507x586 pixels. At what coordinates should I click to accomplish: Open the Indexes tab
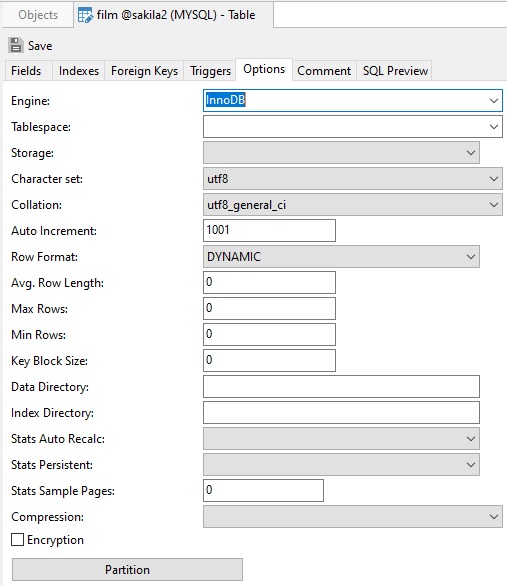pos(79,70)
